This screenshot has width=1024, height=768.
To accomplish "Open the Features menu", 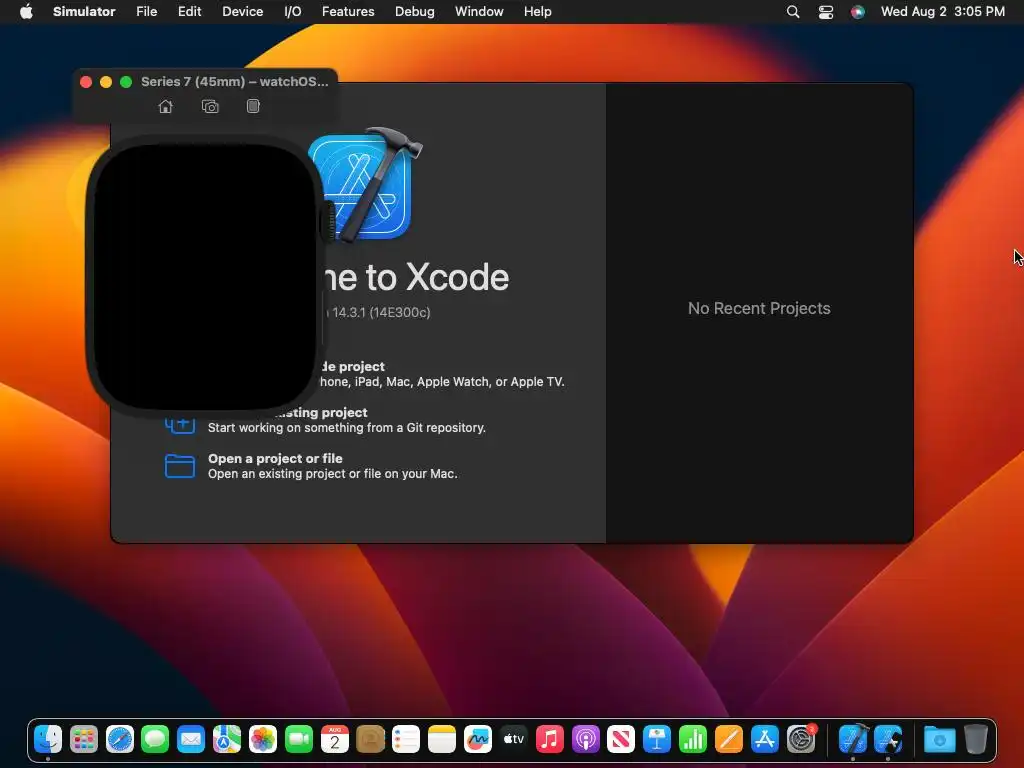I will [x=348, y=11].
